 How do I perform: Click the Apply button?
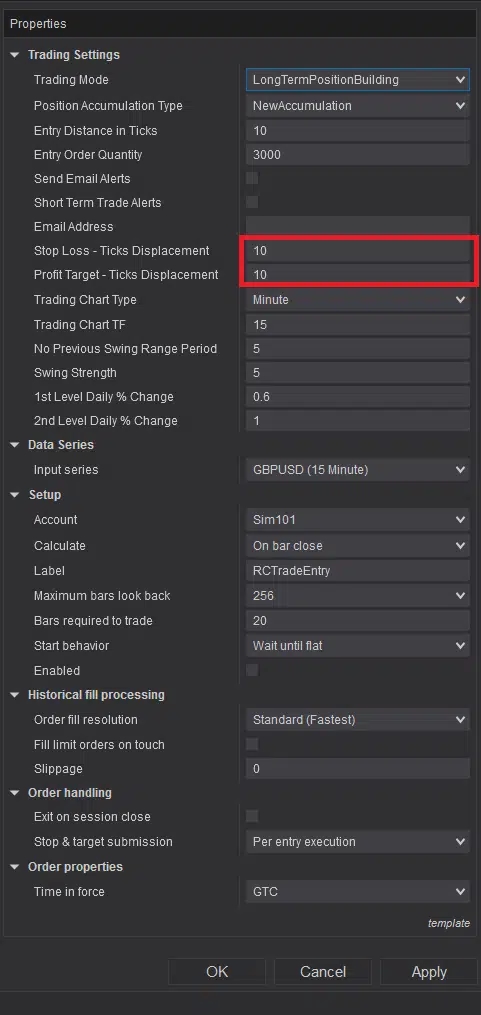pyautogui.click(x=429, y=972)
